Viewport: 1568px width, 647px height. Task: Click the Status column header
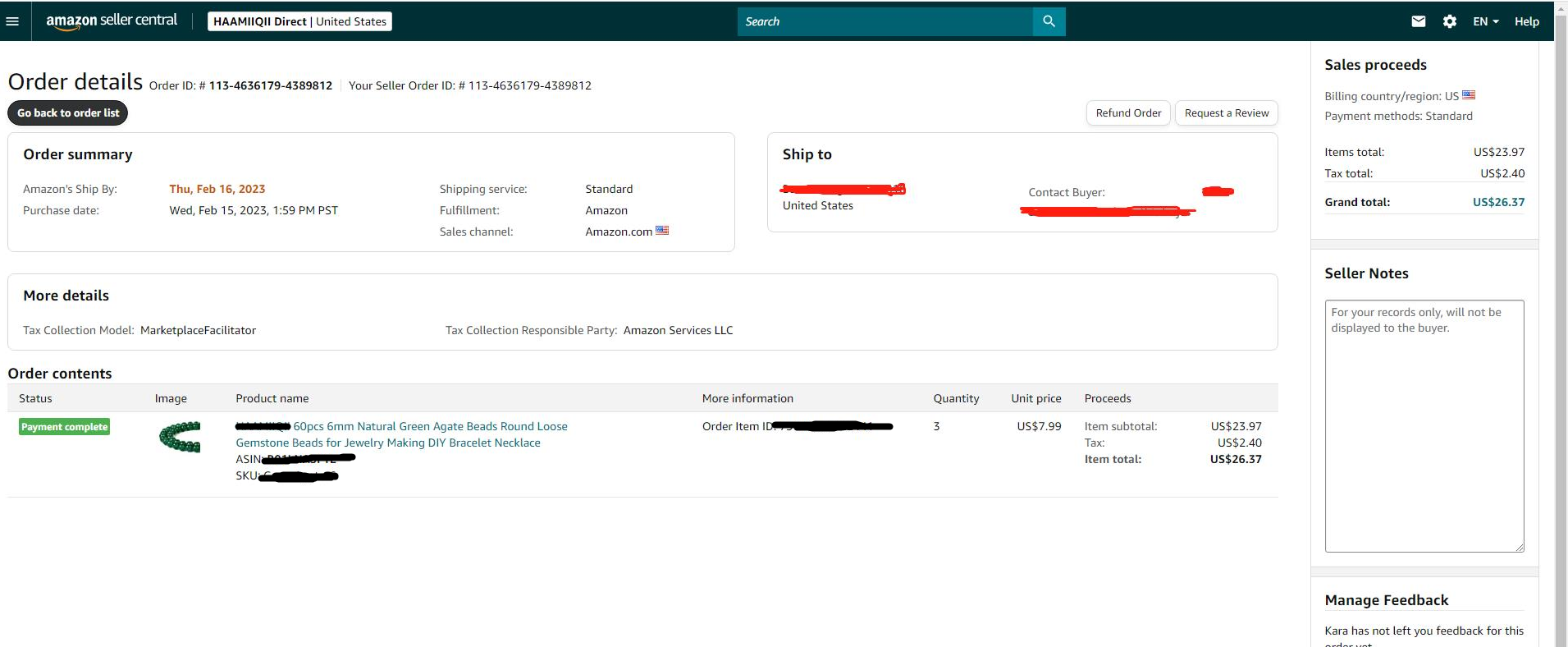tap(35, 398)
